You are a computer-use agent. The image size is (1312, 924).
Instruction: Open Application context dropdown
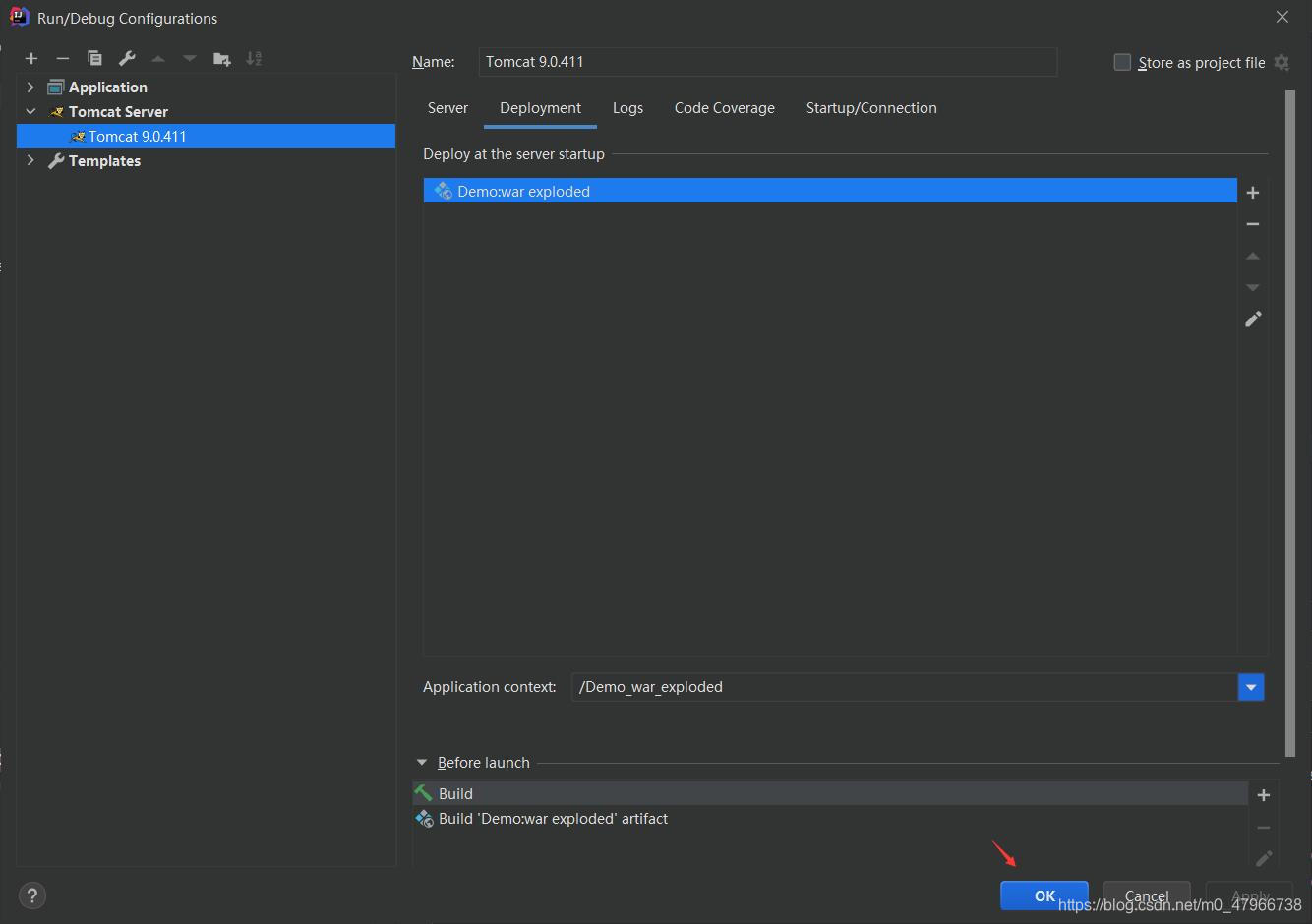coord(1251,687)
